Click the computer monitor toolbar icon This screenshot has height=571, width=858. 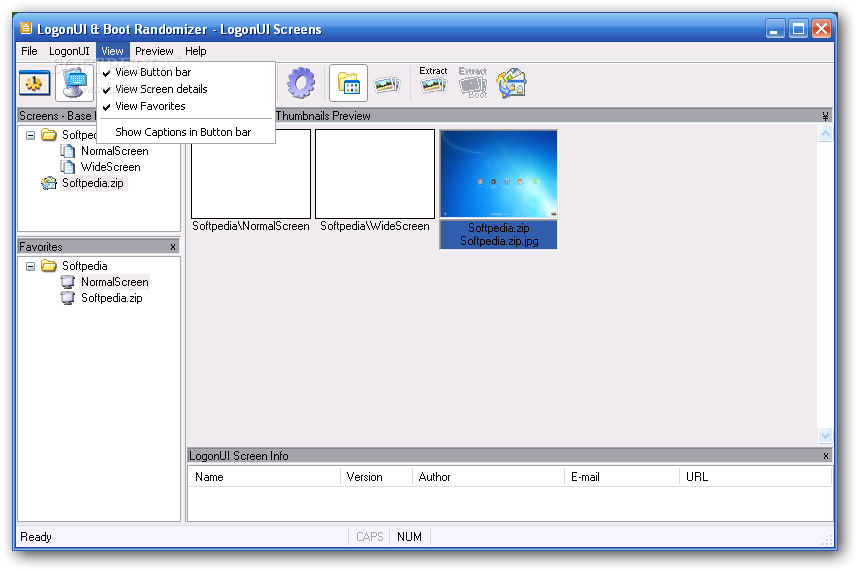(x=75, y=83)
